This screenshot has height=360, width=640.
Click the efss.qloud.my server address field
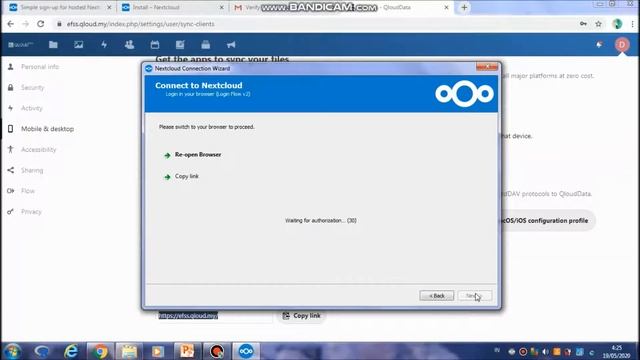pos(214,316)
